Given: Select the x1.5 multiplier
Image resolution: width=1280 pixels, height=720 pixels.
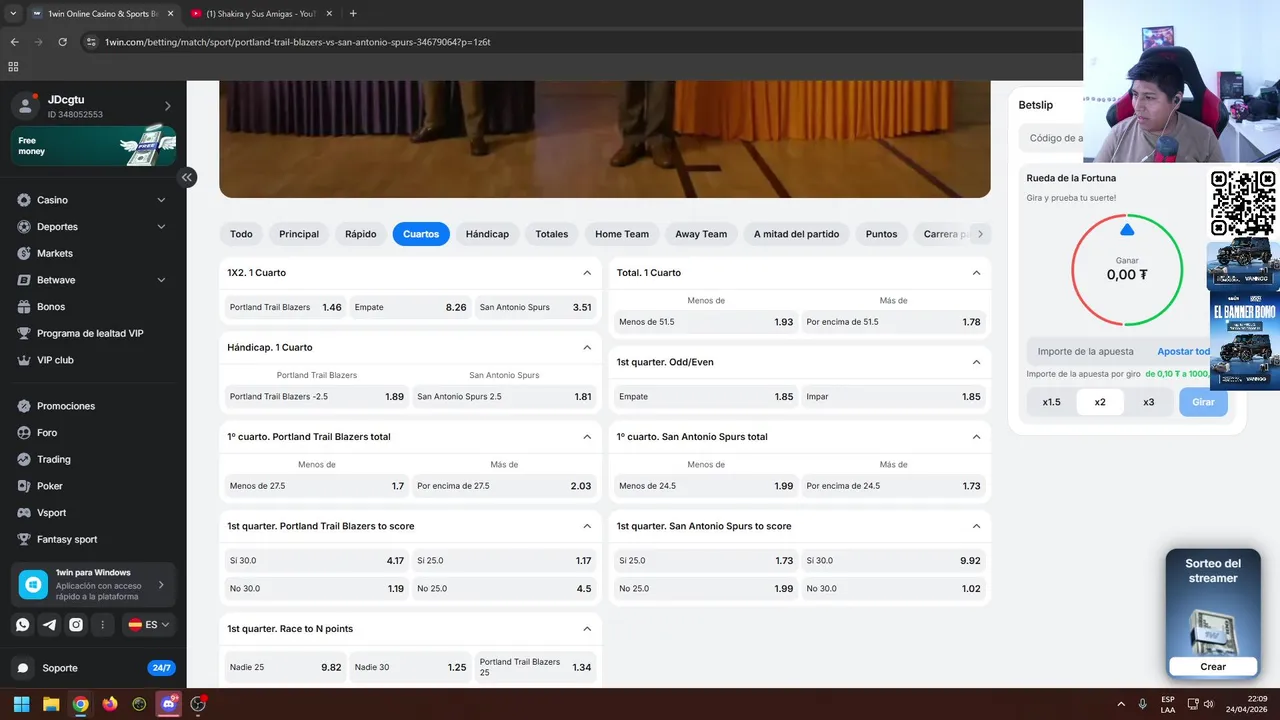Looking at the screenshot, I should (1052, 402).
